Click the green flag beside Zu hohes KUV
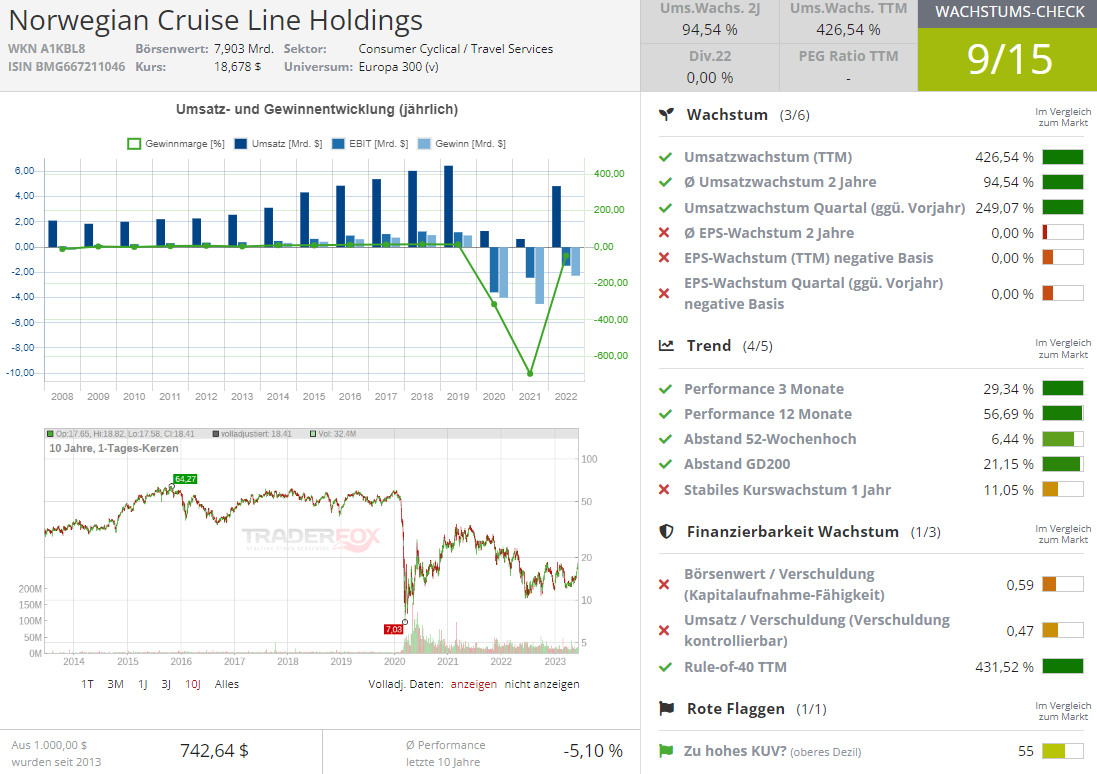This screenshot has height=774, width=1097. click(666, 751)
